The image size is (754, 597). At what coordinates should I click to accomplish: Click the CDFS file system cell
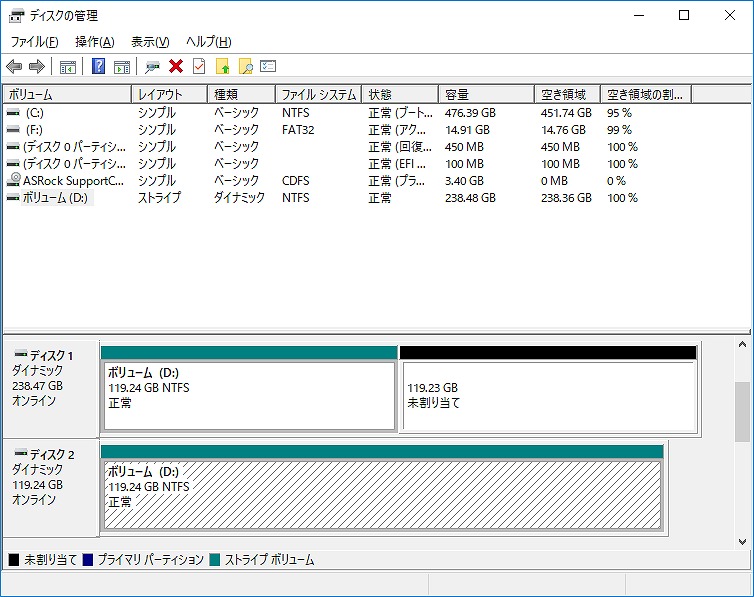click(296, 181)
